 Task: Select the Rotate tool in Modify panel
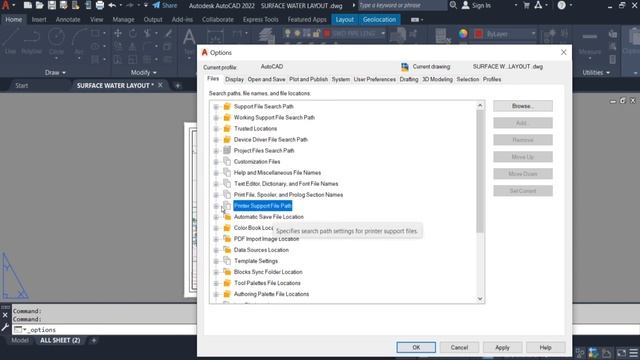[133, 33]
